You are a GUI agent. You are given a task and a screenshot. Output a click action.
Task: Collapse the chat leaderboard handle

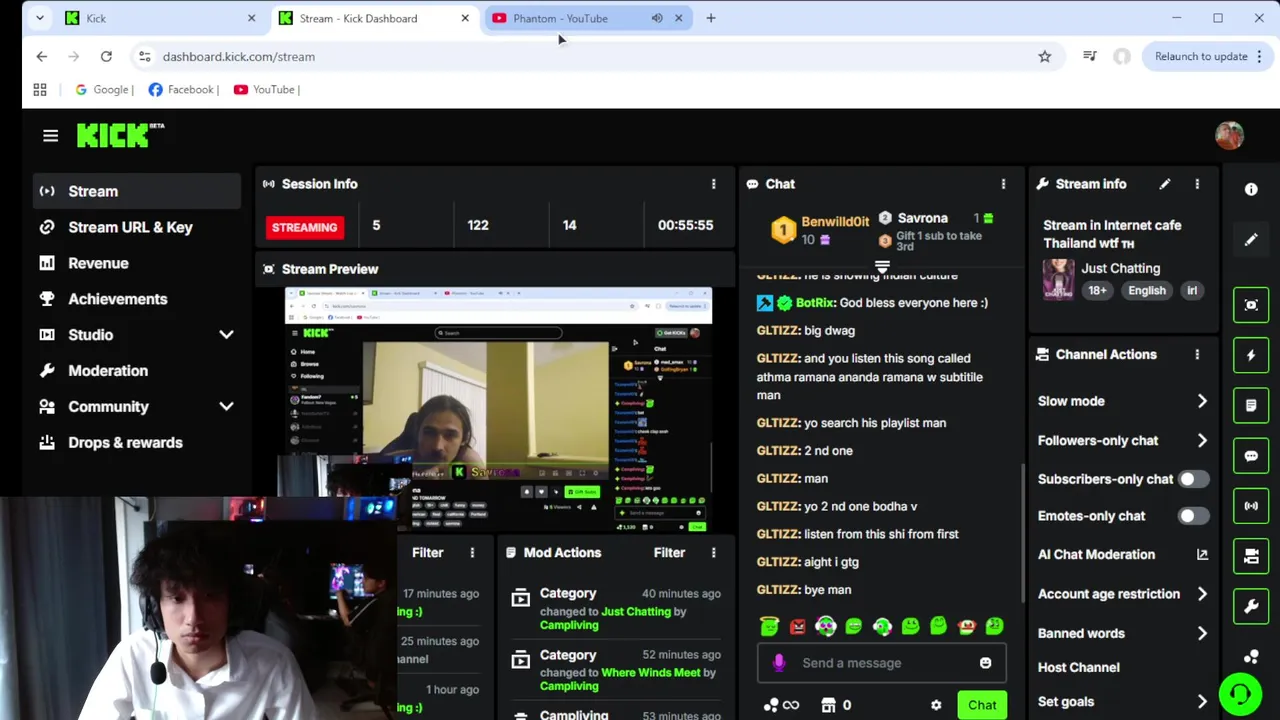click(882, 268)
